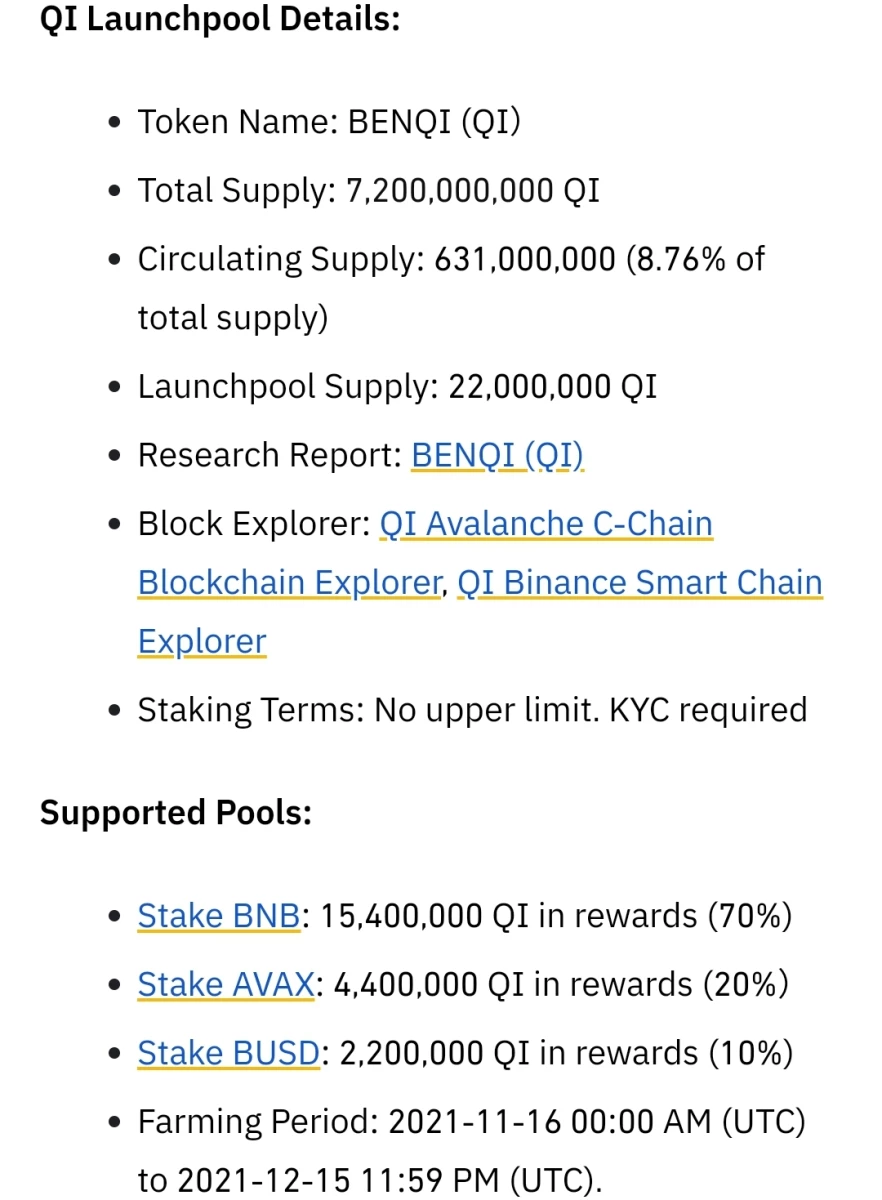
Task: Click the Block Explorer label text
Action: pos(254,524)
